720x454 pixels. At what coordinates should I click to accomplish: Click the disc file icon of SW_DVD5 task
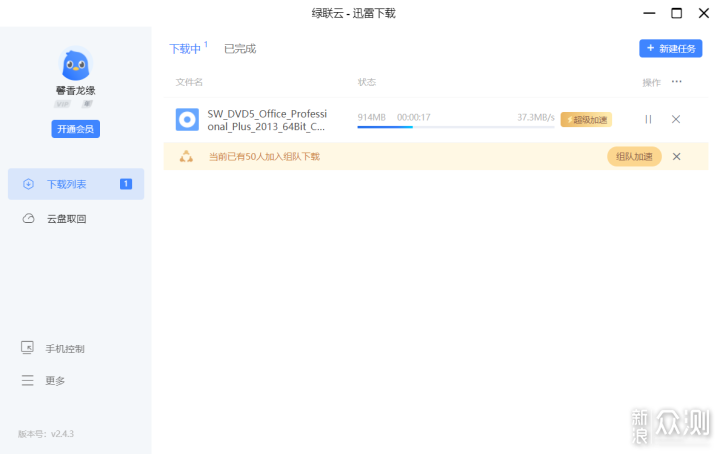(187, 120)
